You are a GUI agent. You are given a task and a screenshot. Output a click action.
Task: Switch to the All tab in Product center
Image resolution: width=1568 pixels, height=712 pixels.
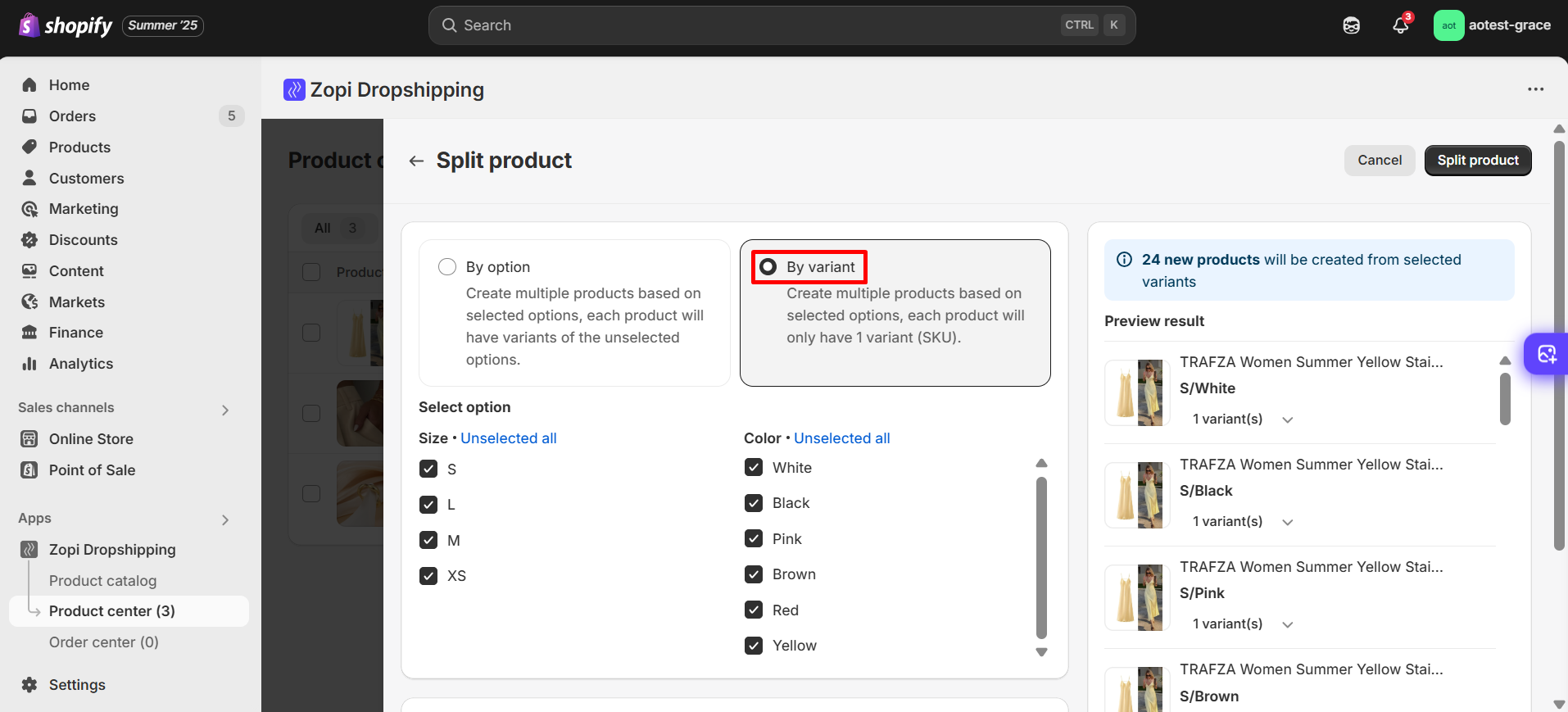(336, 228)
